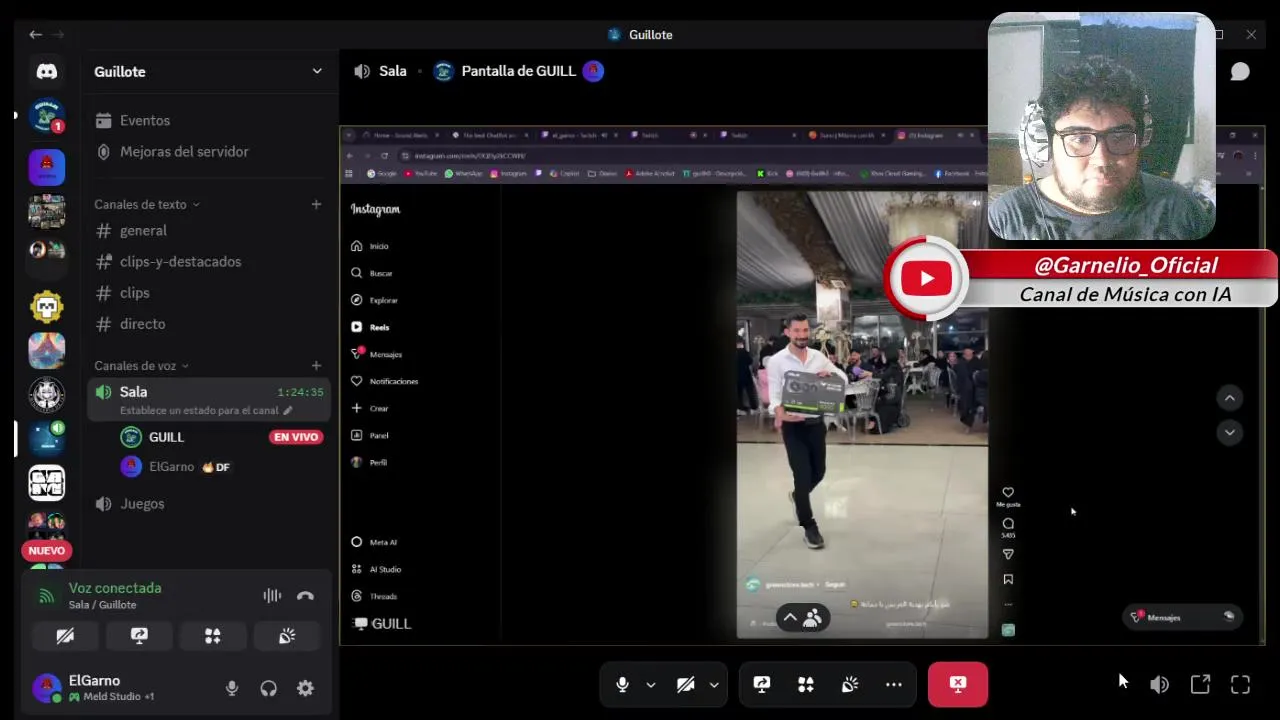Click the next reel down arrow

1230,432
